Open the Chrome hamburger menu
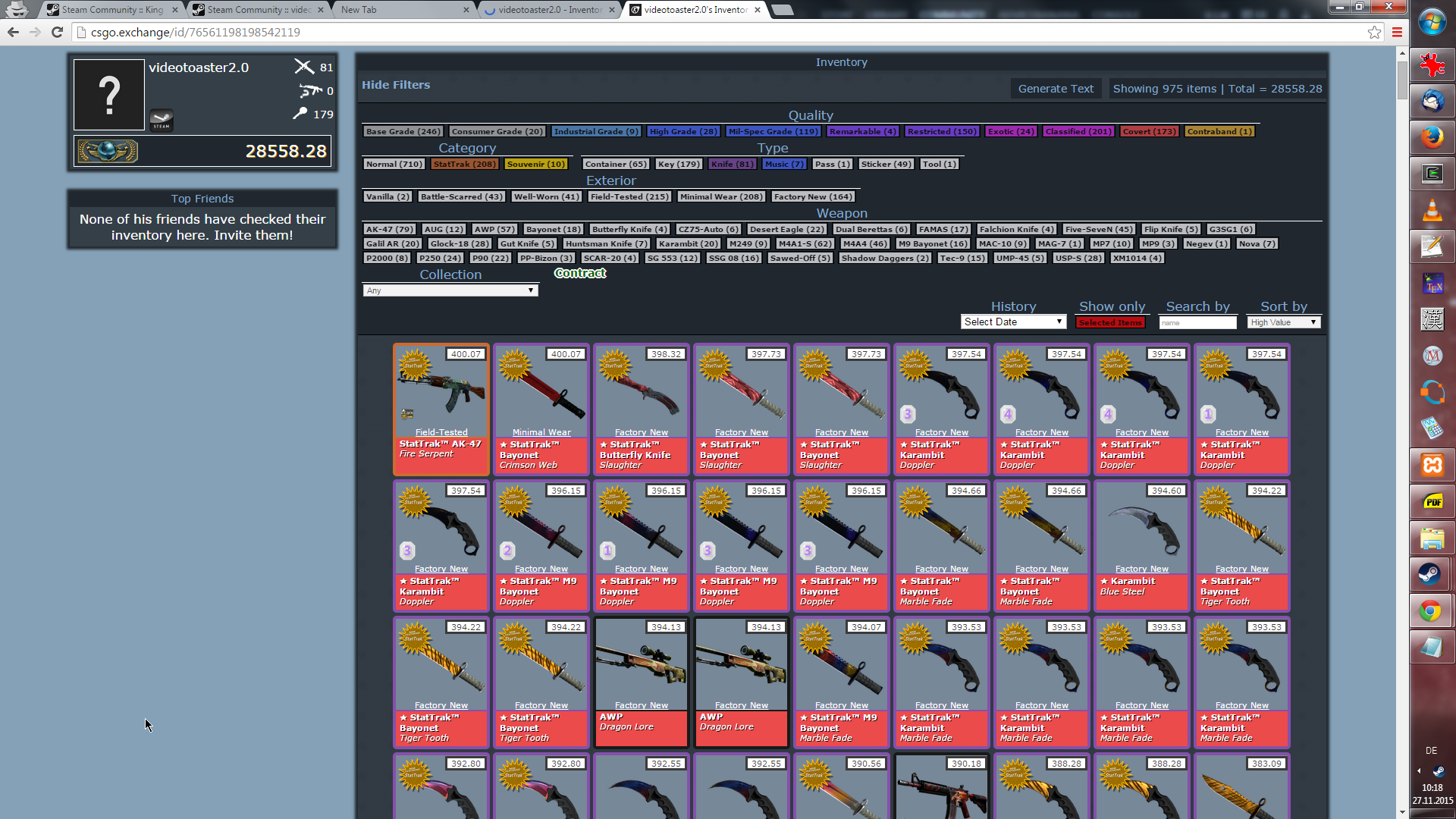Screen dimensions: 1456x819 pos(1397,32)
